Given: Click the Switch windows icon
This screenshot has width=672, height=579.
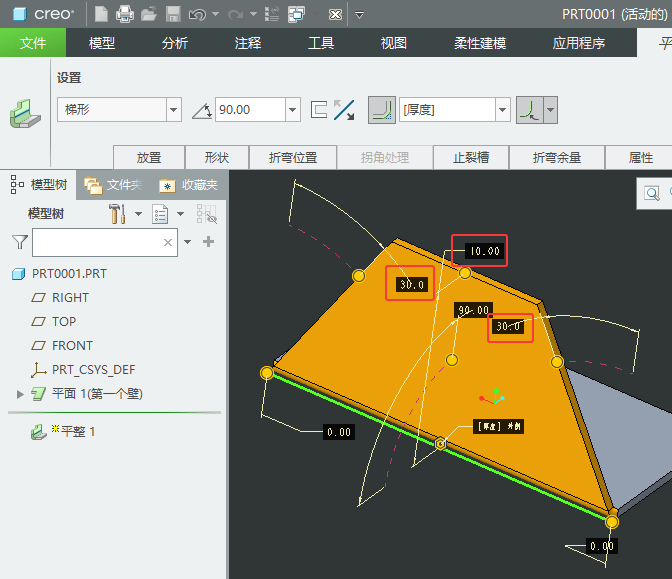Looking at the screenshot, I should click(x=297, y=14).
